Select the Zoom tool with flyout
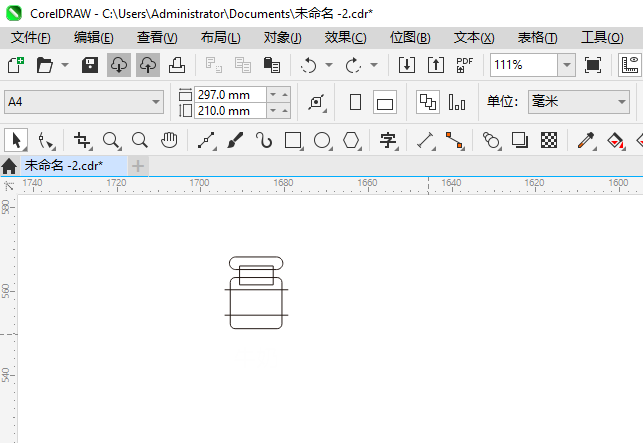Viewport: 643px width, 443px height. (112, 140)
